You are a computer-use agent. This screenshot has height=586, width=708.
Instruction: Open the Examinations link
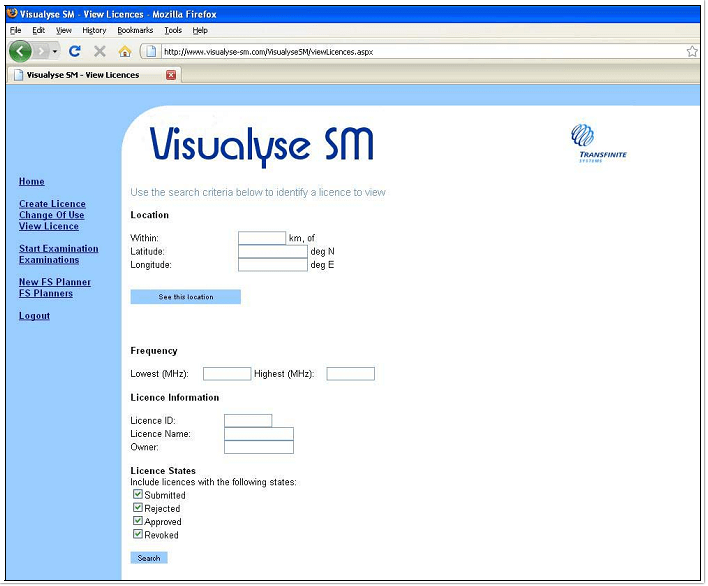tap(49, 260)
